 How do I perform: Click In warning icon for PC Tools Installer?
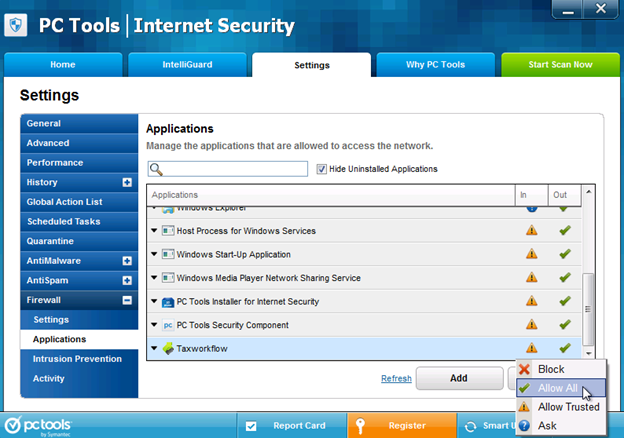click(x=532, y=301)
